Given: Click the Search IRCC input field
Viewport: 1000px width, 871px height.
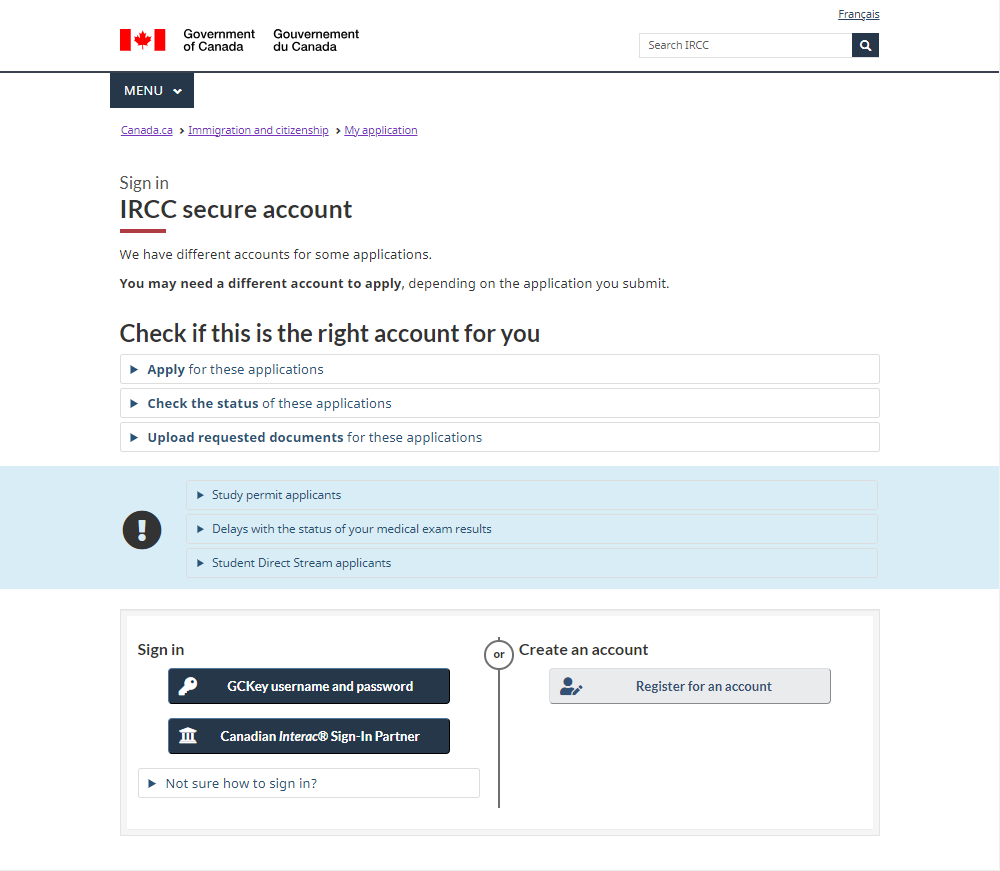Looking at the screenshot, I should click(x=745, y=45).
